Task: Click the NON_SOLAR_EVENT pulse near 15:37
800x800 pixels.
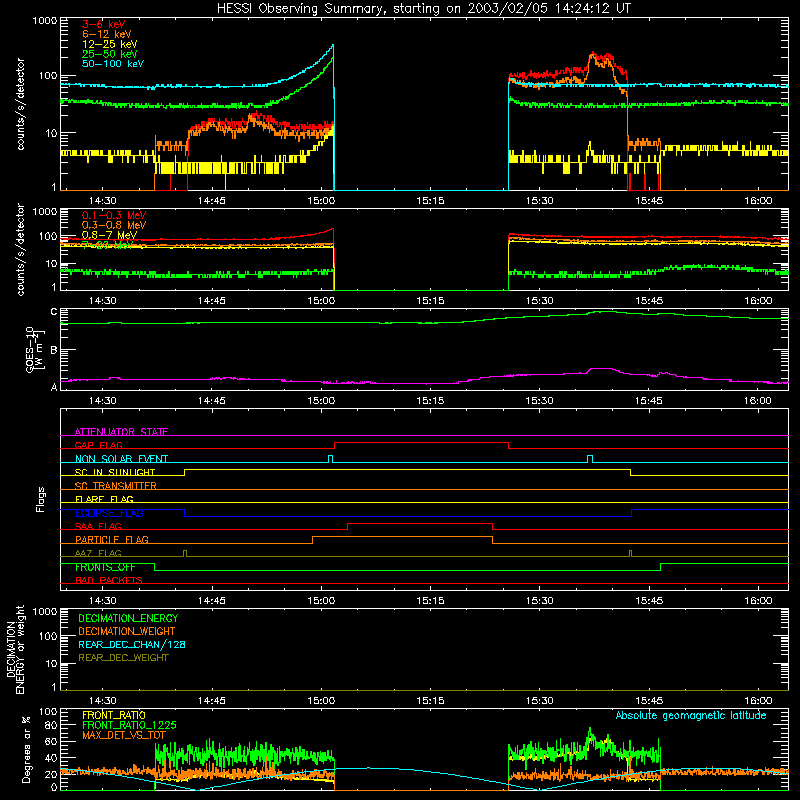Action: (590, 458)
